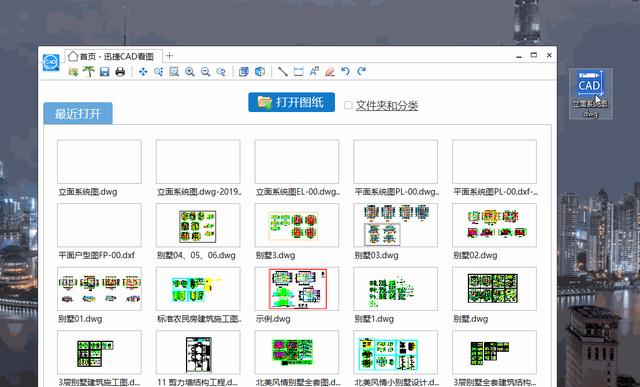Open the 平面户型图FP-00.dxf thumbnail
Screen dimensions: 640x387
coord(99,225)
